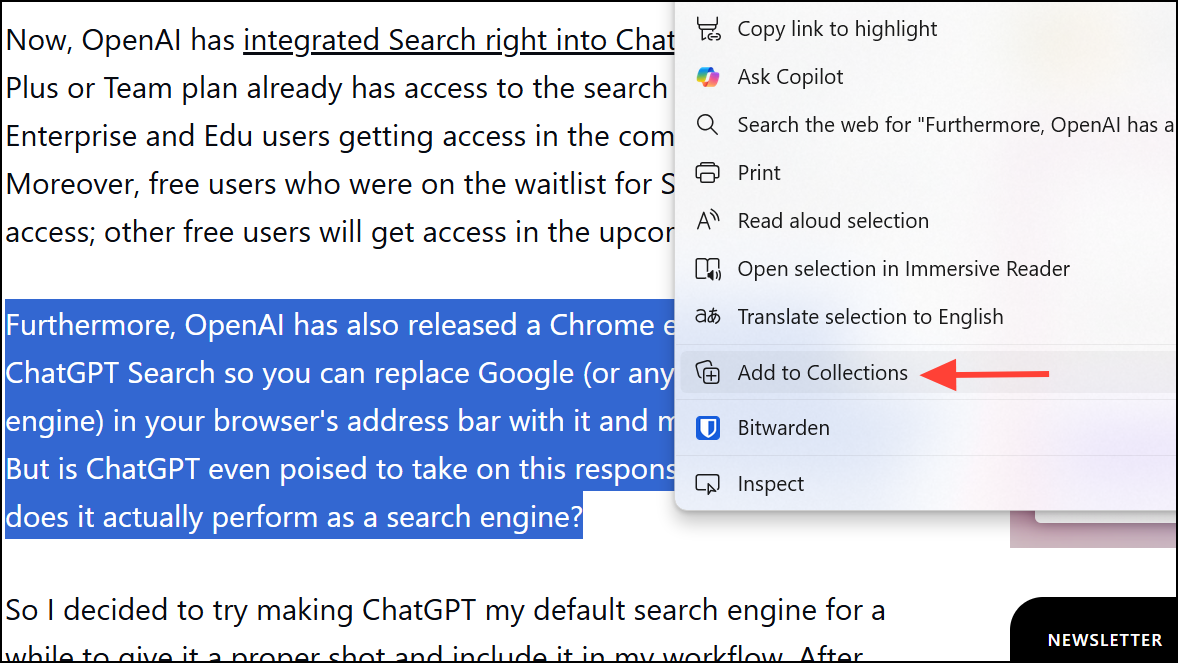Choose Add to Collections entry
Image resolution: width=1178 pixels, height=663 pixels.
[x=822, y=372]
